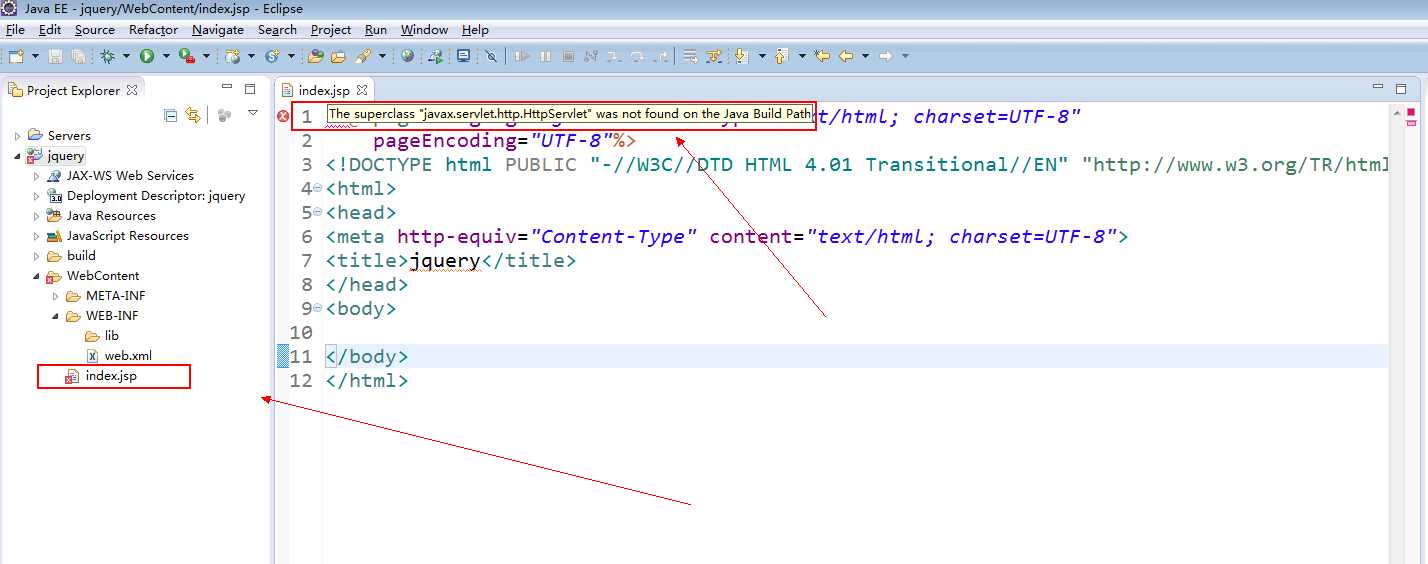
Task: Expand the META-INF folder node
Action: click(x=56, y=296)
